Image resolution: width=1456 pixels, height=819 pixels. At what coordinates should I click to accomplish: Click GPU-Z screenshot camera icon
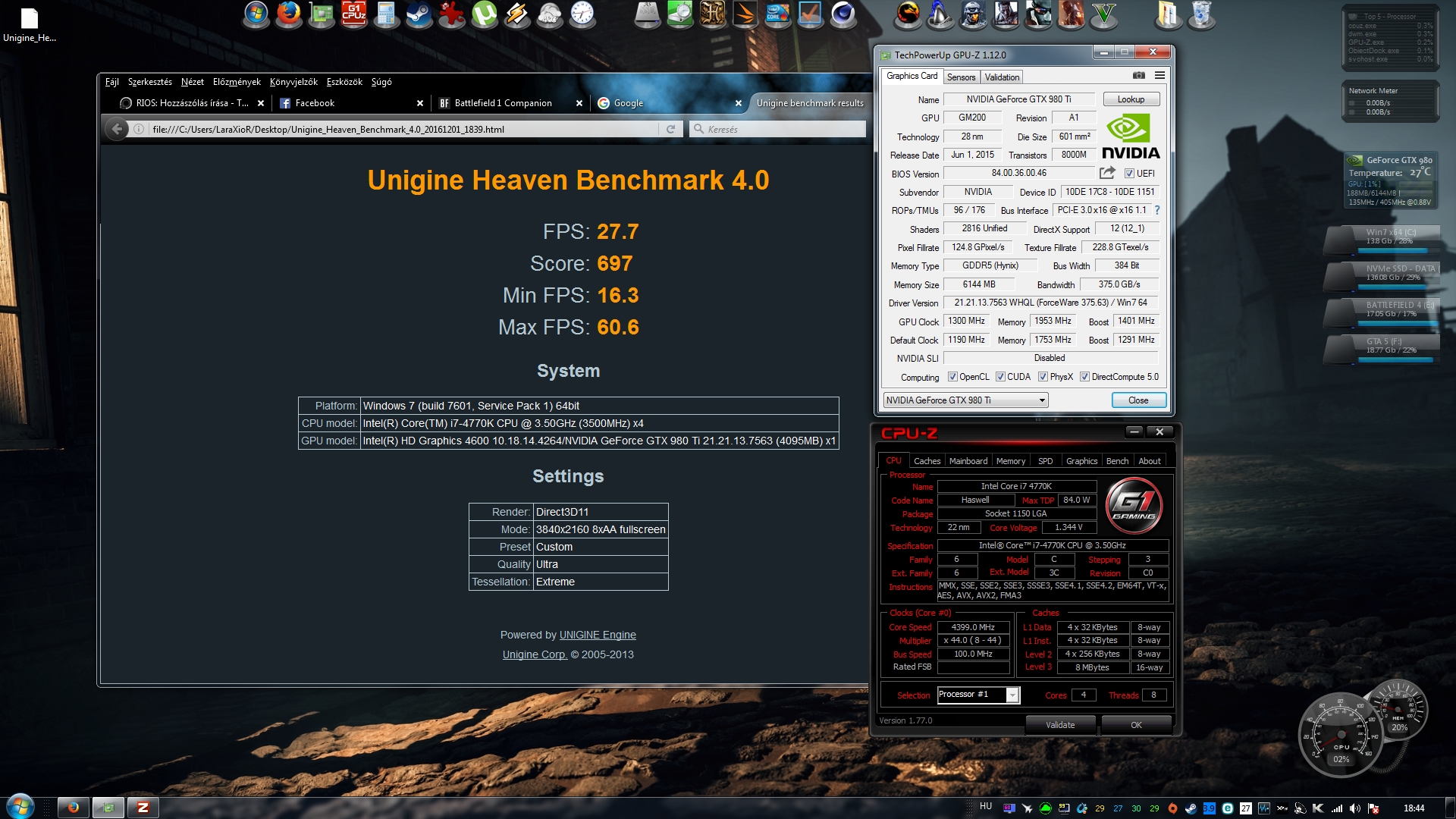(x=1138, y=76)
